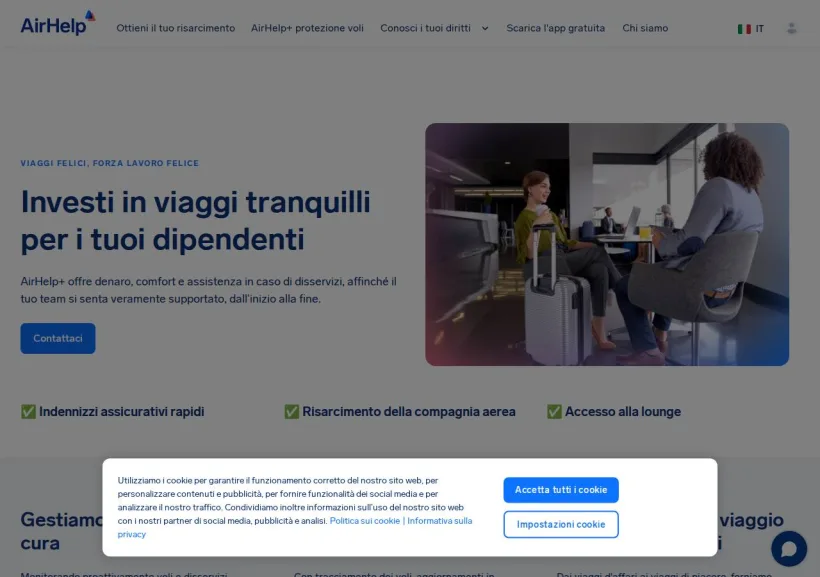Click the Contattaci button
820x577 pixels.
point(58,338)
